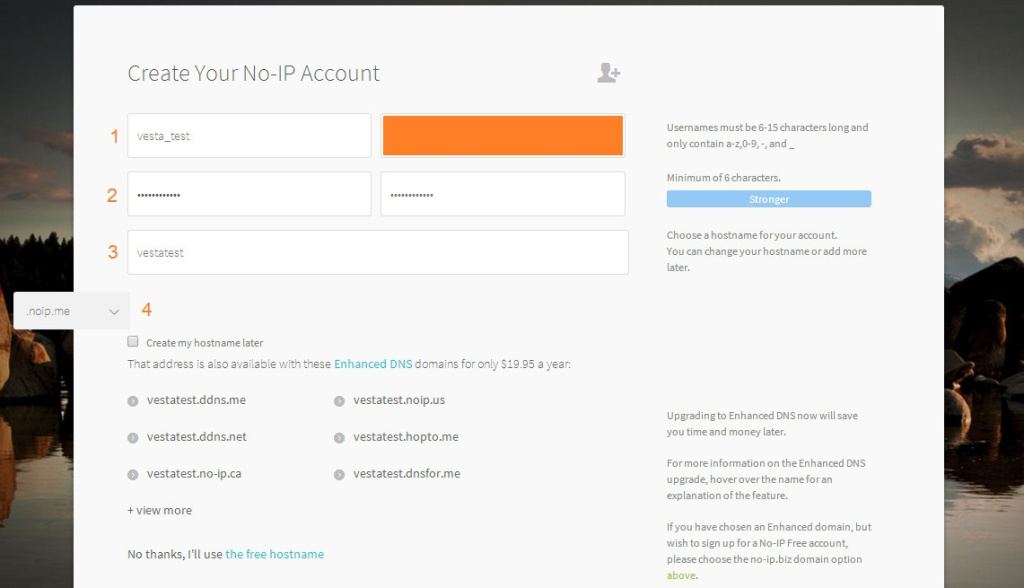Choose the vestatest.ddns.net domain text
Screen dimensions: 1024x588
tap(197, 436)
